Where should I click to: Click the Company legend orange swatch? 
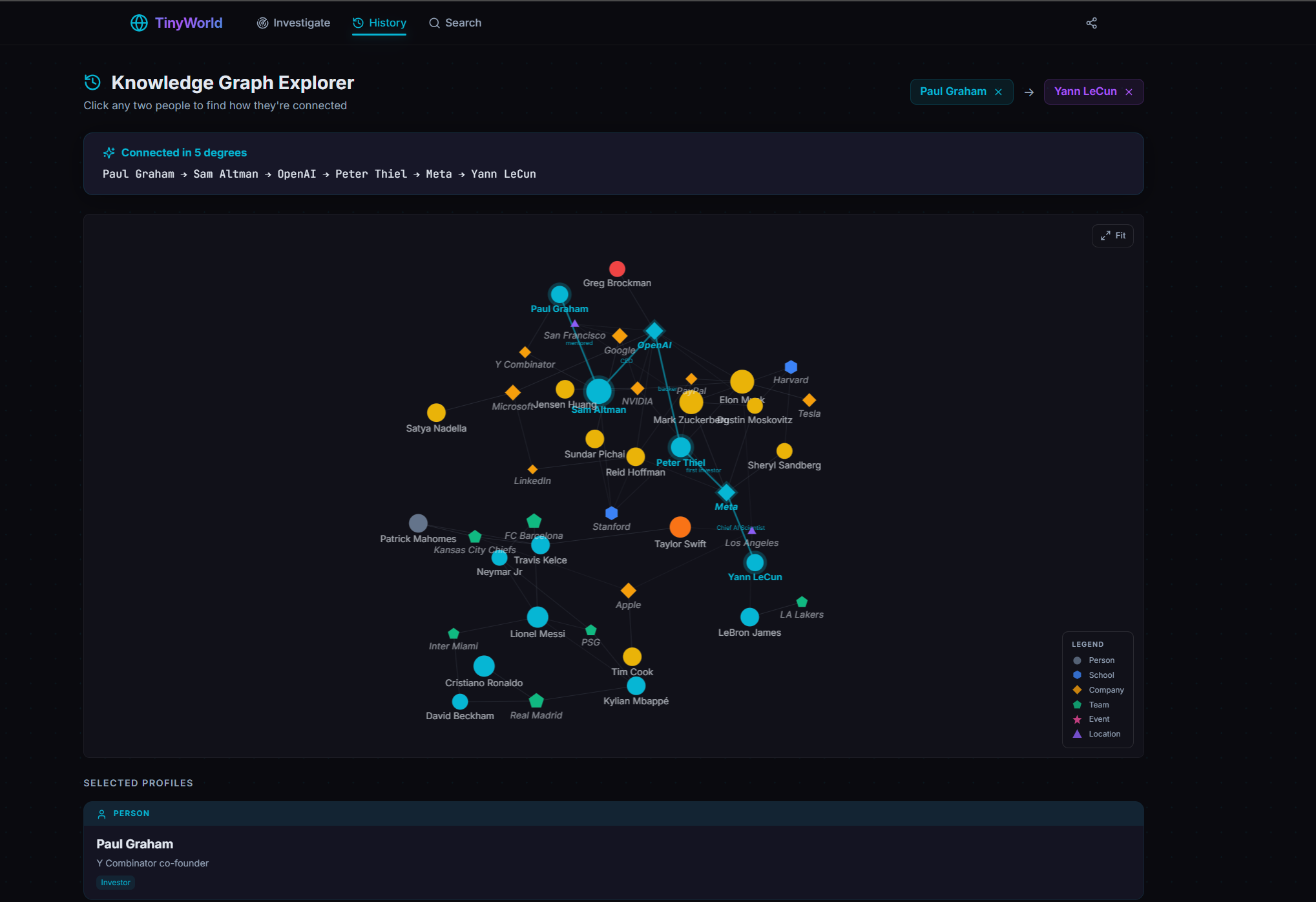point(1077,690)
